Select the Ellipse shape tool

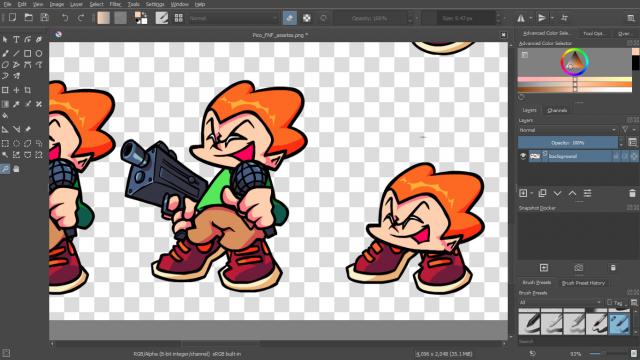click(39, 53)
